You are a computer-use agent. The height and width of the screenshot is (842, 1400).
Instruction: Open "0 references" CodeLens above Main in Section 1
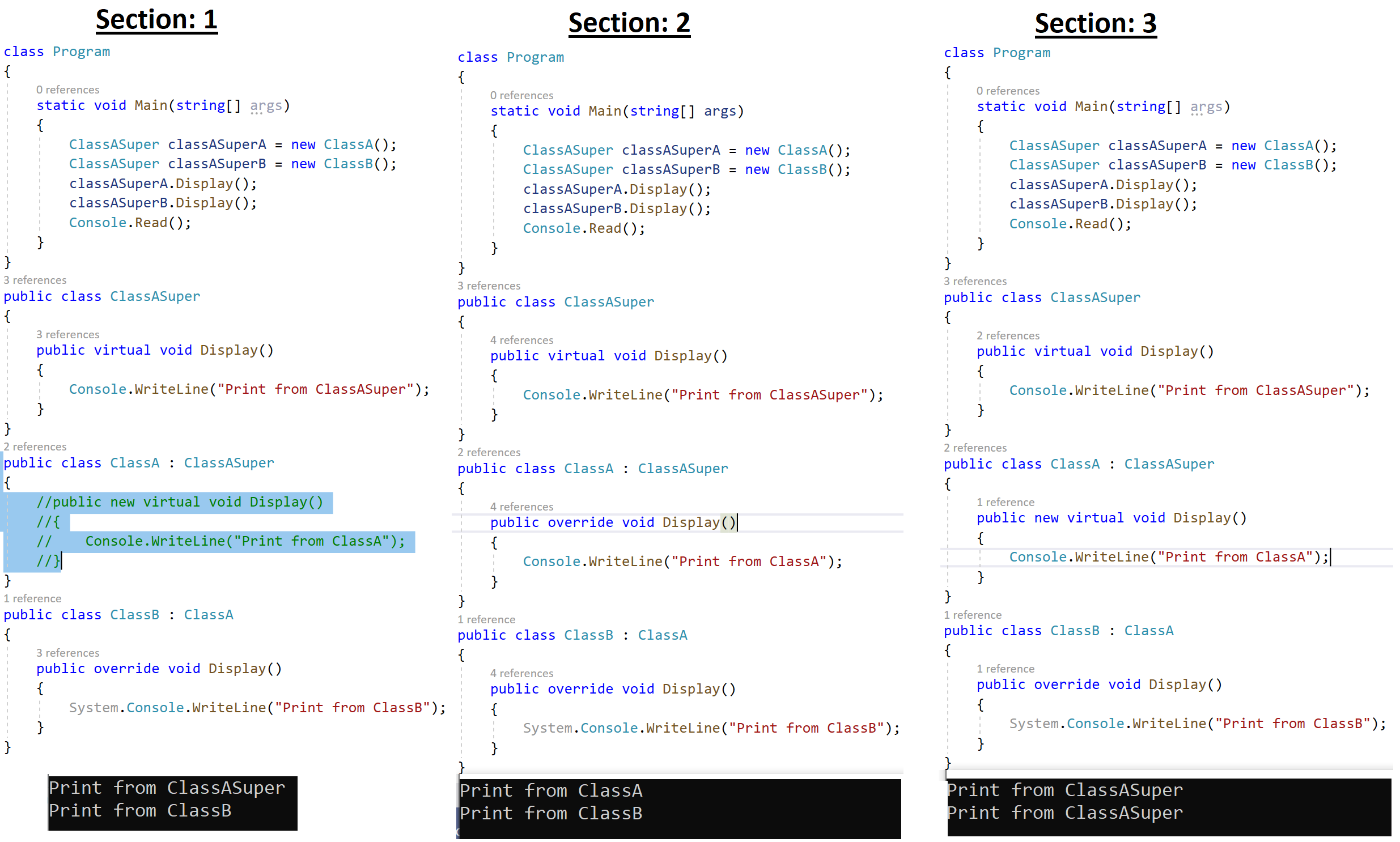point(67,90)
